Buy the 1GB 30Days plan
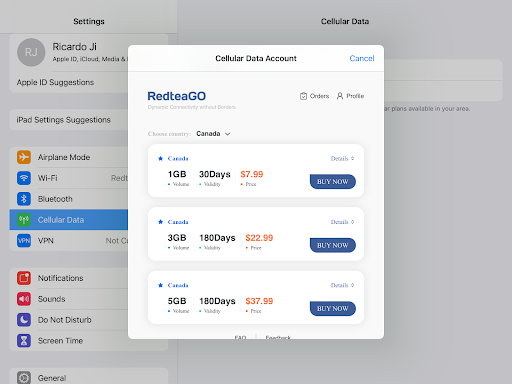The image size is (512, 384). point(333,182)
